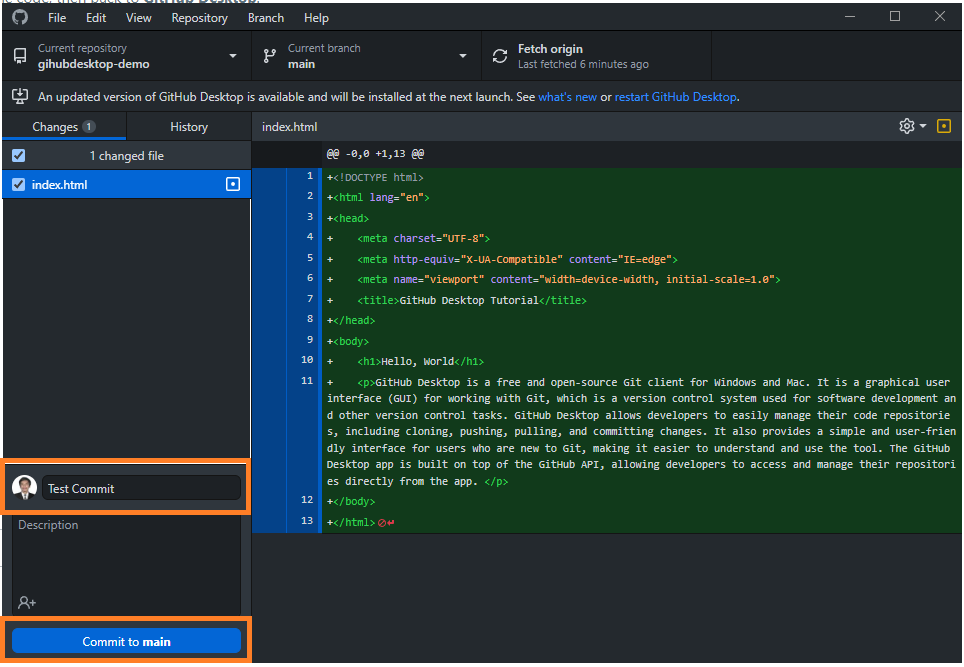Open the Repository menu
This screenshot has width=964, height=667.
click(199, 18)
